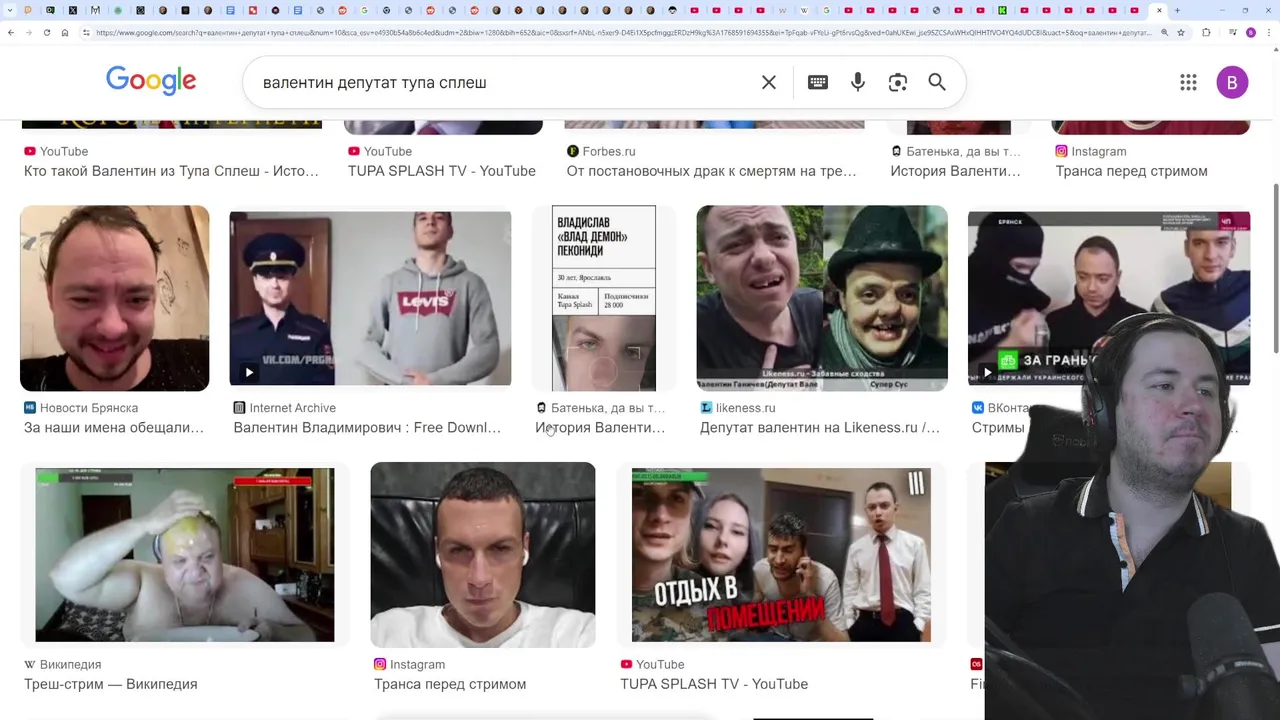Screen dimensions: 1280x720
Task: Bookmark this page with the star icon
Action: [1181, 32]
